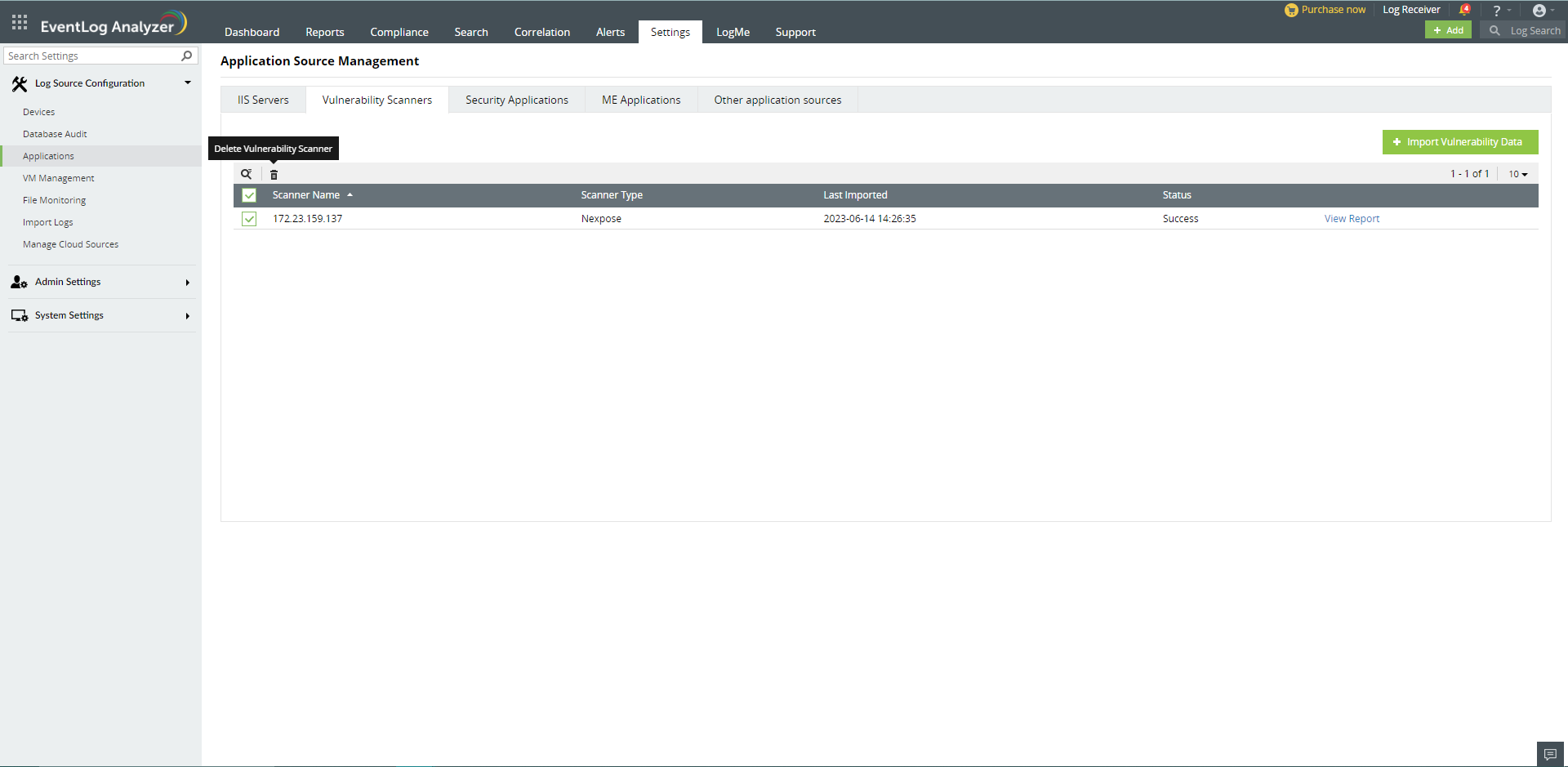Image resolution: width=1568 pixels, height=767 pixels.
Task: Open the rows per page 10 dropdown
Action: pyautogui.click(x=1517, y=173)
